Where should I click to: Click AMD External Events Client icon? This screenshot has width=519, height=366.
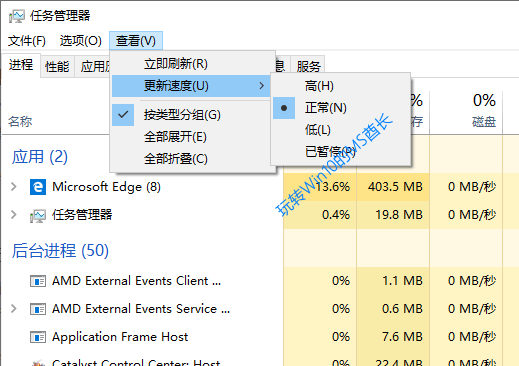(38, 281)
